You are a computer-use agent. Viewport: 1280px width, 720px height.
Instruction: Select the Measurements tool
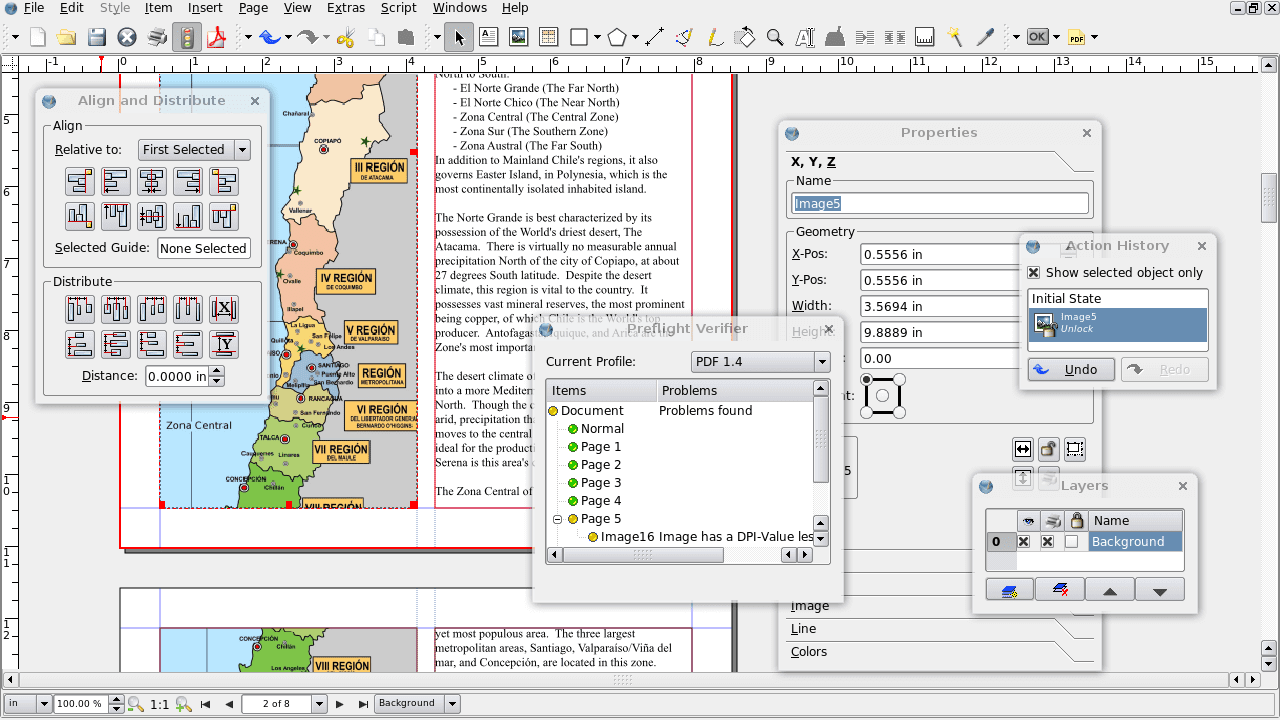(x=925, y=37)
